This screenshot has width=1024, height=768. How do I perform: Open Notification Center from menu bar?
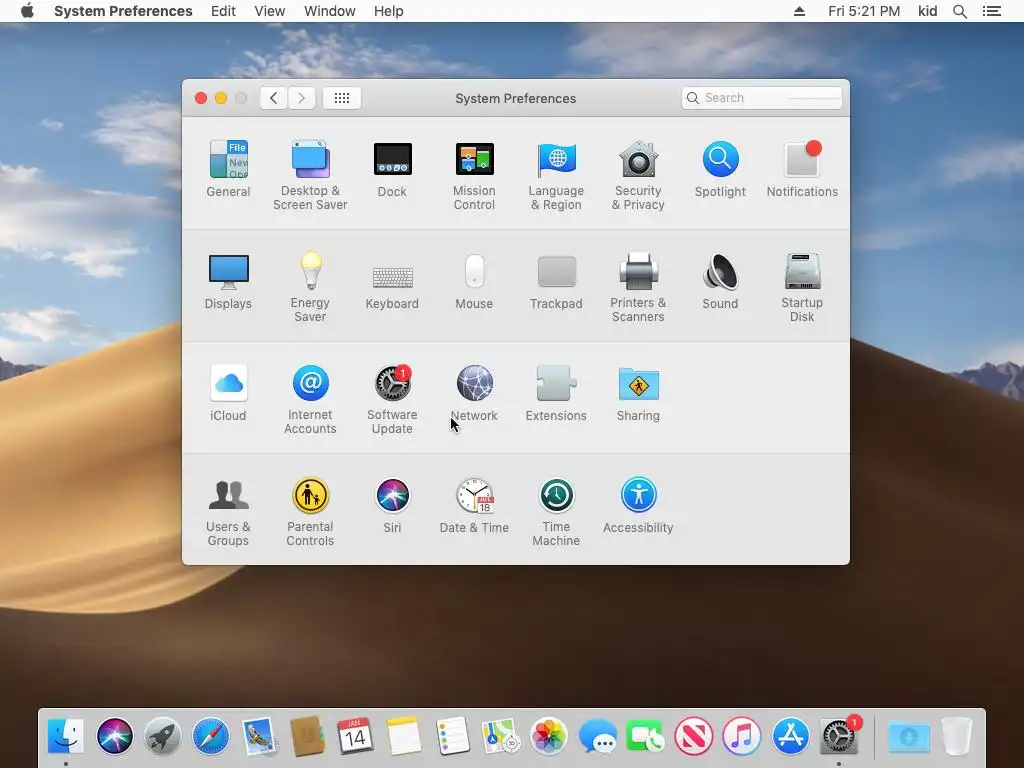[992, 11]
